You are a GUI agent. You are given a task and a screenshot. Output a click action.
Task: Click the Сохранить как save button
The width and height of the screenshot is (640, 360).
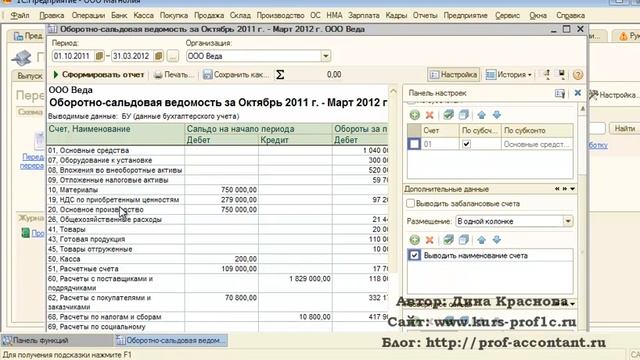pyautogui.click(x=236, y=75)
